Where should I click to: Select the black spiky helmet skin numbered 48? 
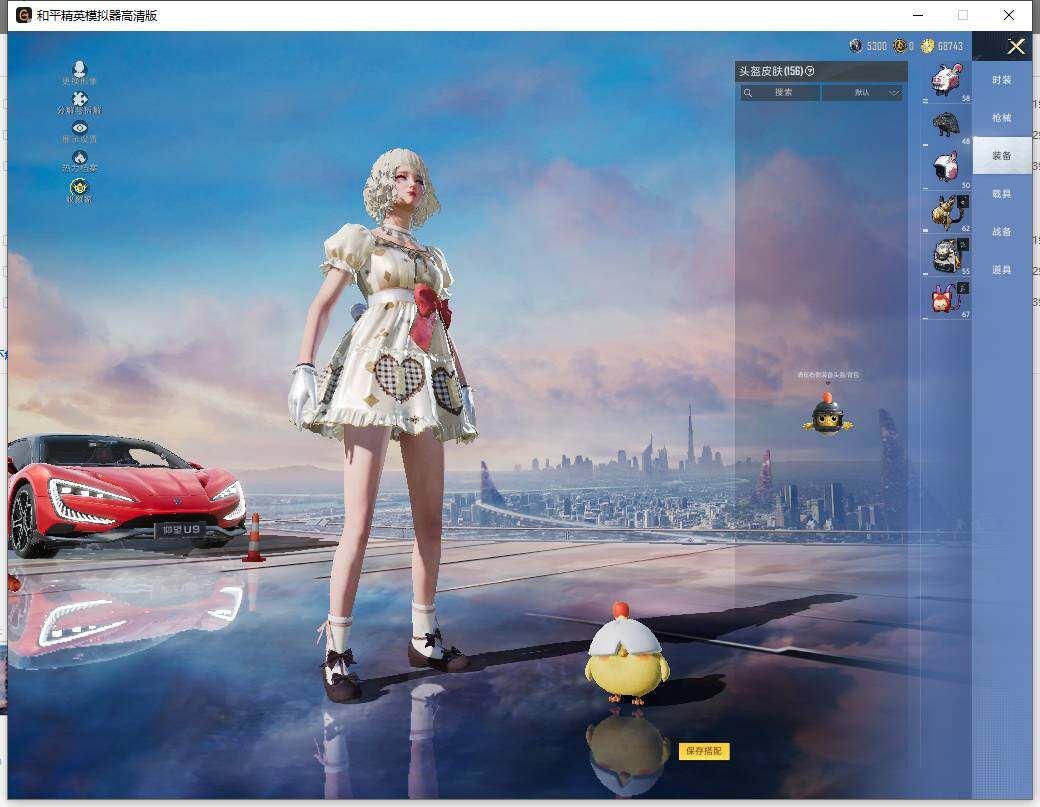946,124
